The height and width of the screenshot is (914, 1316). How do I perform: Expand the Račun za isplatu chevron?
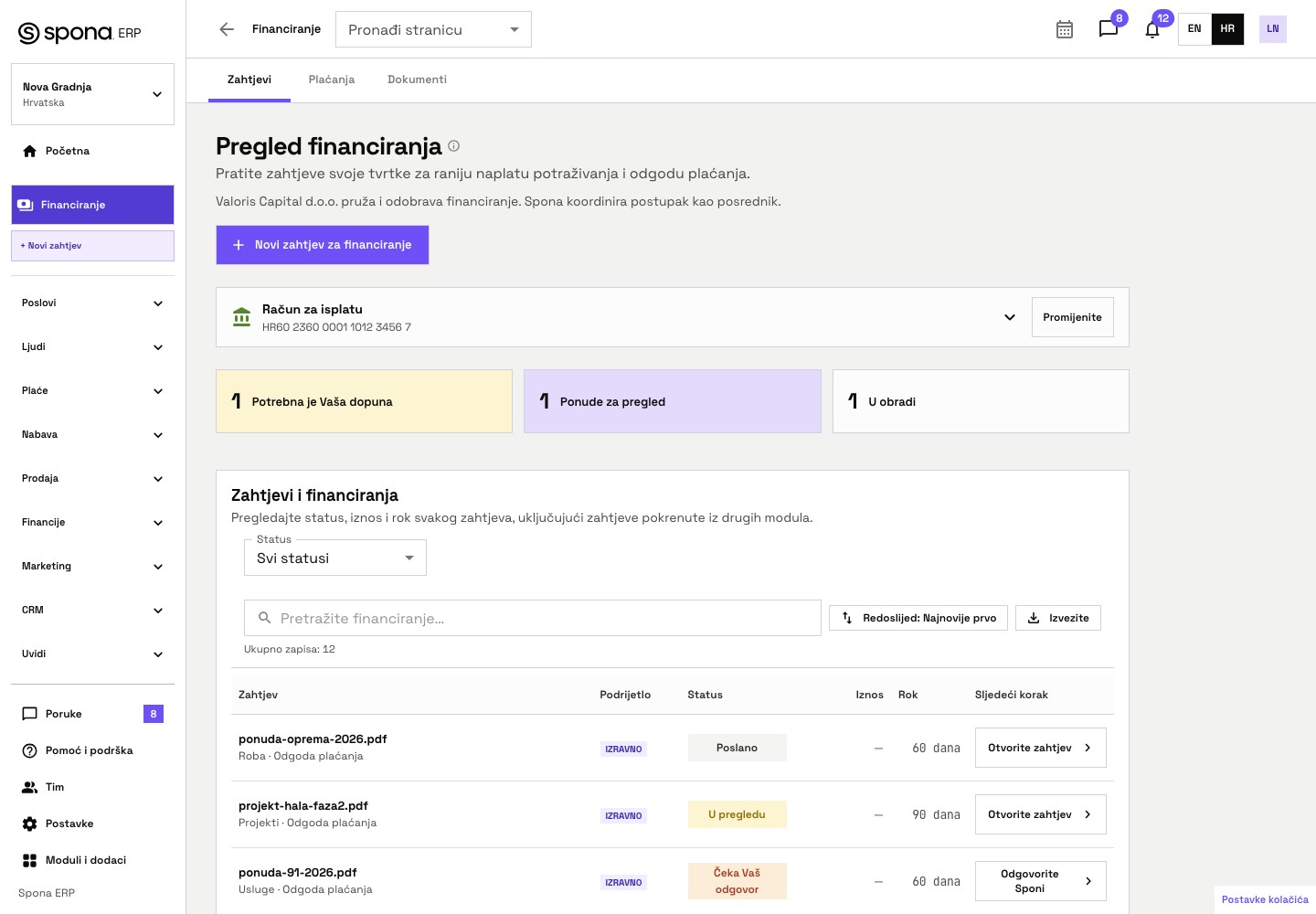click(1010, 317)
